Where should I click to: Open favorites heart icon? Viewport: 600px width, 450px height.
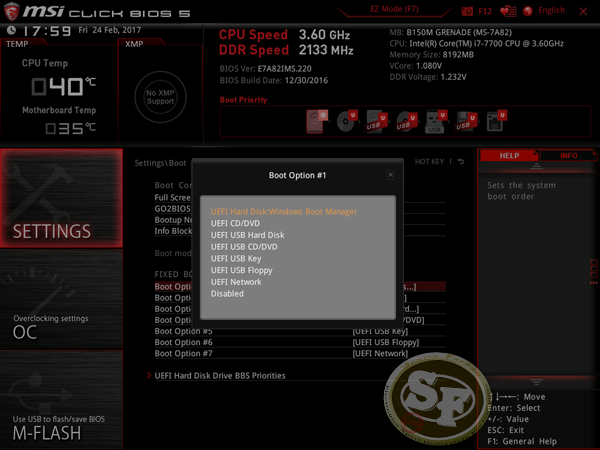(x=508, y=11)
